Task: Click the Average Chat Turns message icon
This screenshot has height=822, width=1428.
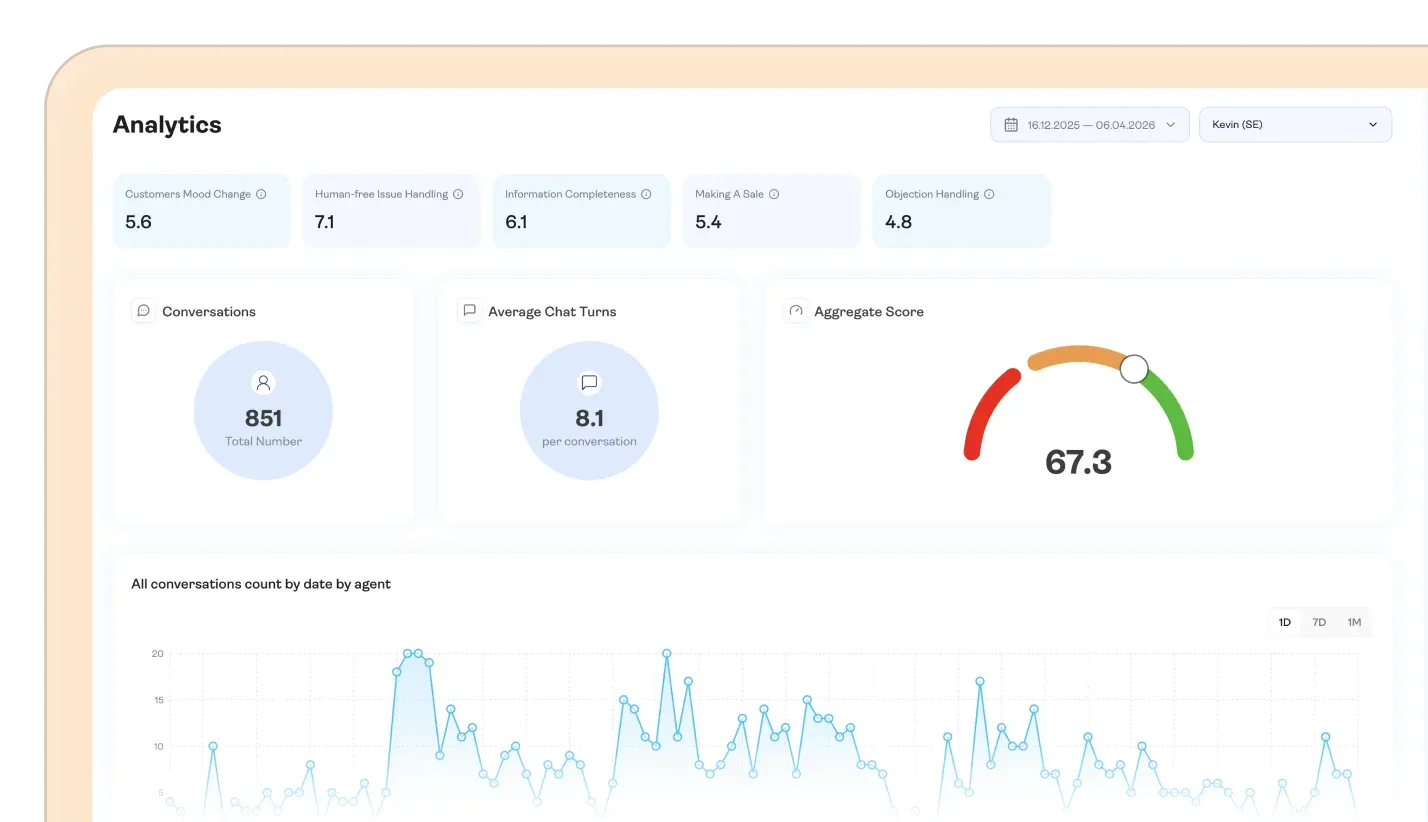Action: click(469, 311)
